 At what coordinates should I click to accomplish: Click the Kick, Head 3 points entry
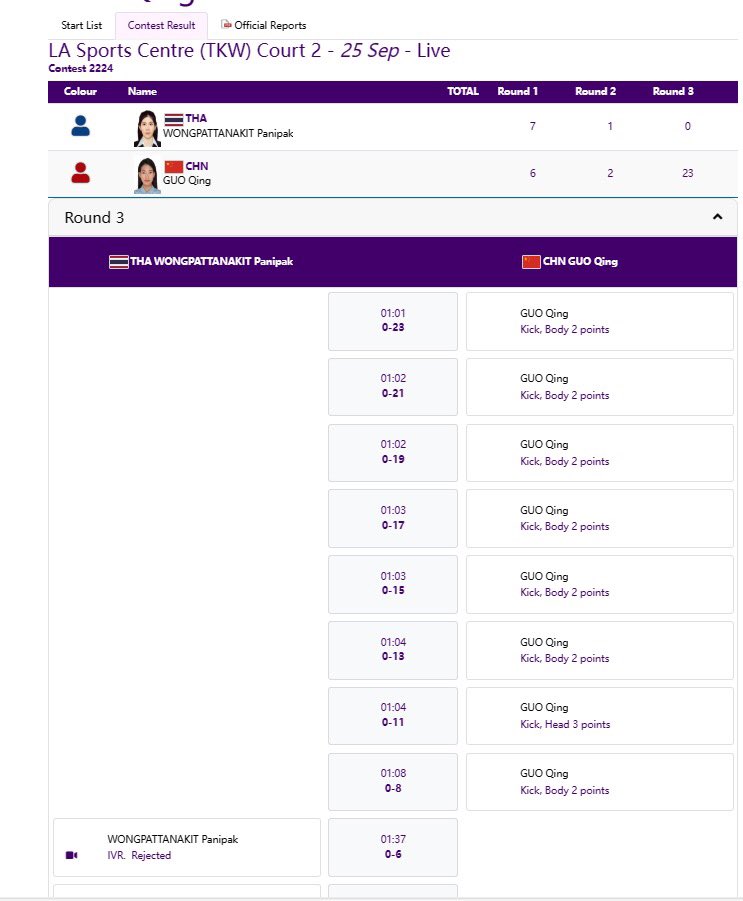(x=565, y=724)
